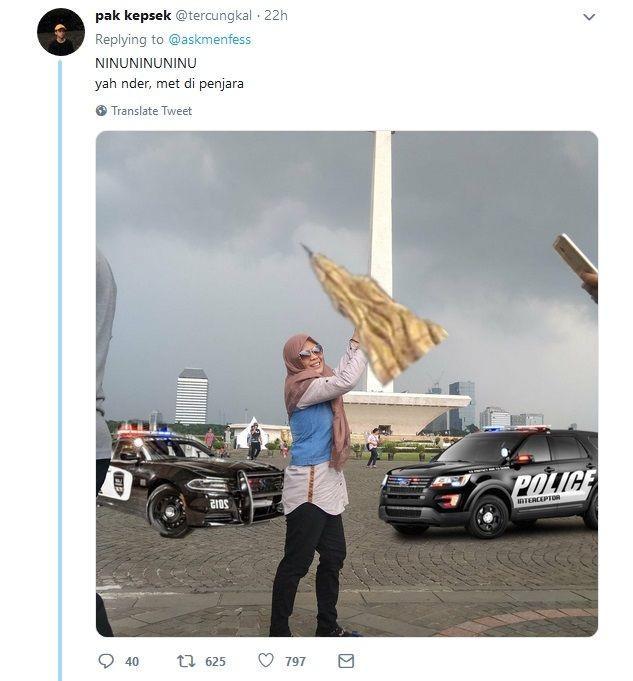
Task: Click the NINUNINUNINU tweet text
Action: (x=146, y=63)
